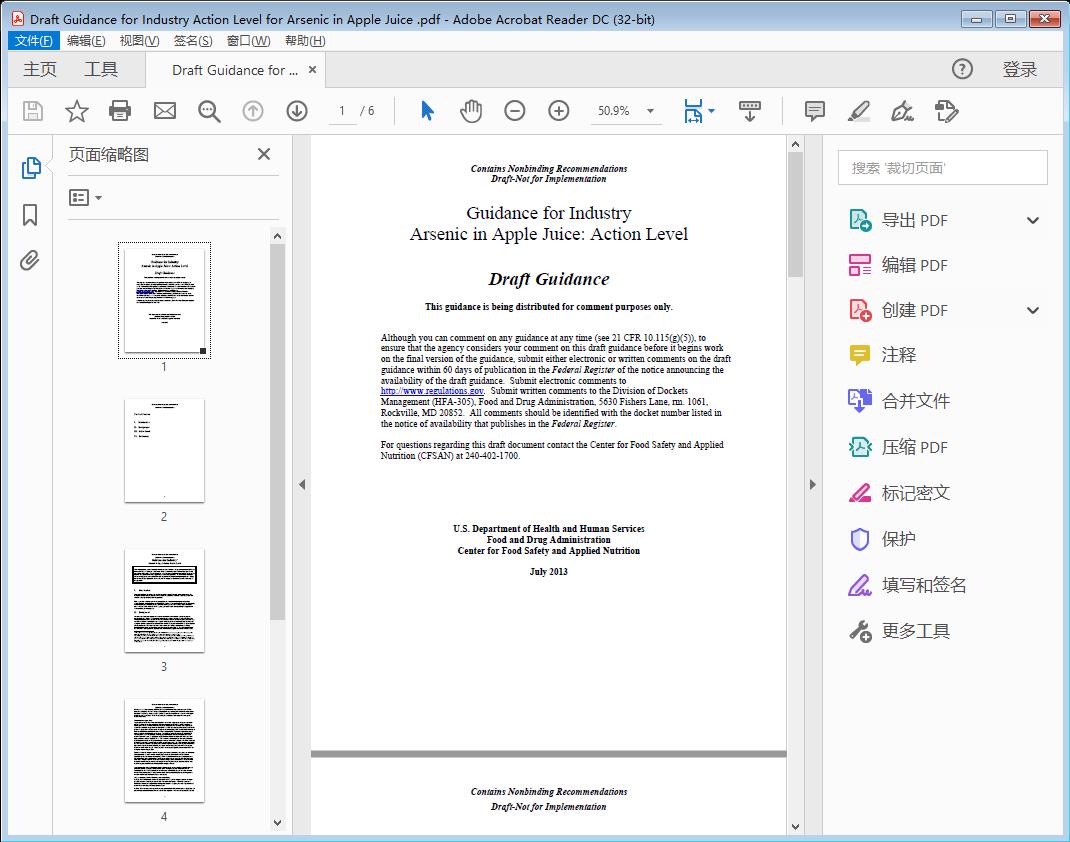Select the Hand tool in the toolbar
Viewport: 1070px width, 842px height.
point(470,111)
